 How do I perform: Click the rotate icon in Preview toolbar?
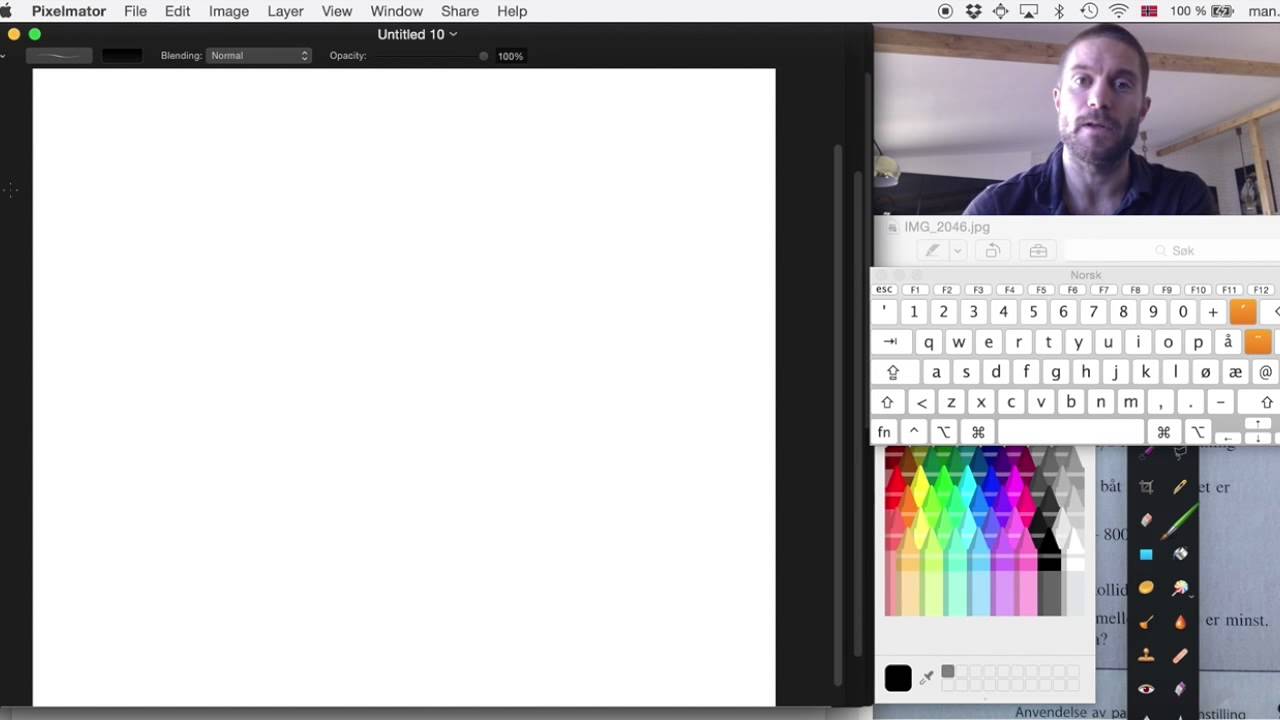click(992, 251)
